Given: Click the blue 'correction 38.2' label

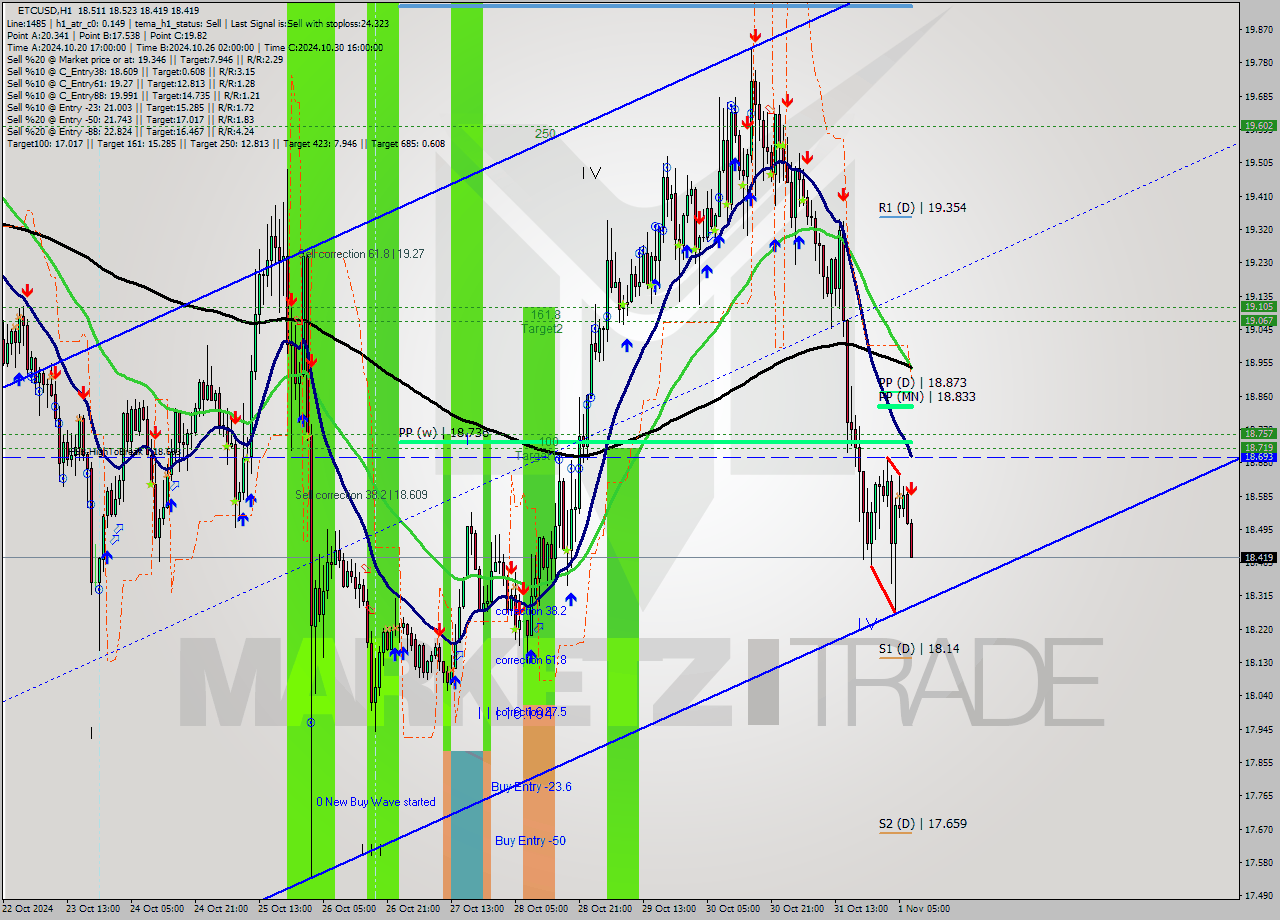Looking at the screenshot, I should 530,611.
